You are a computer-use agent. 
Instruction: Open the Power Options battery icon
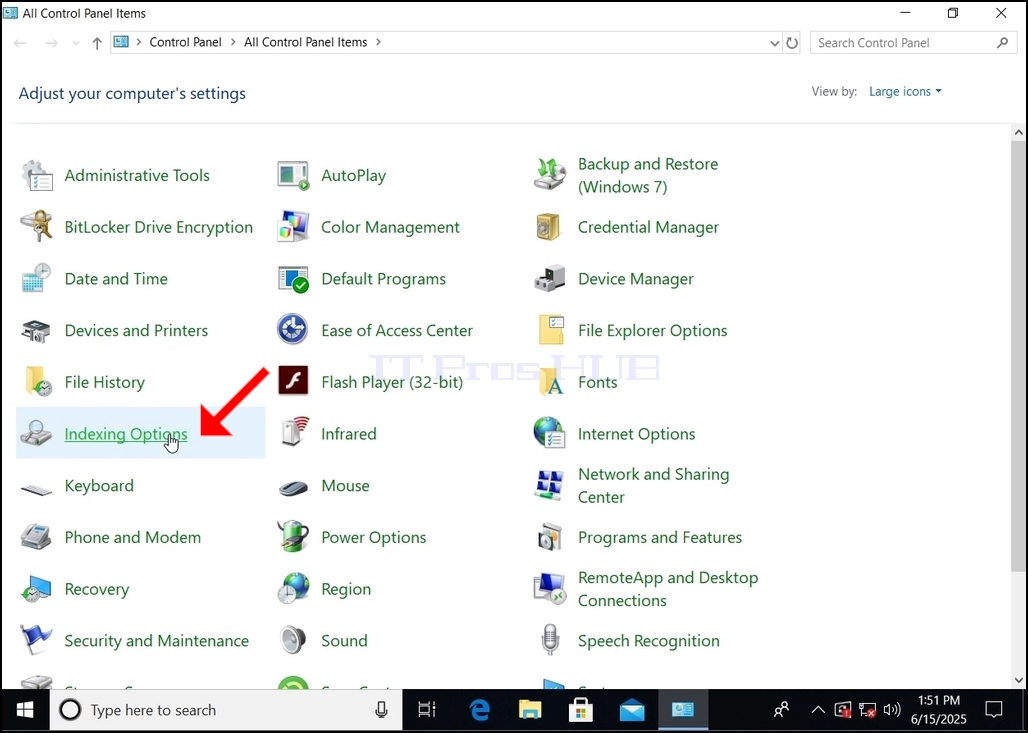tap(293, 536)
